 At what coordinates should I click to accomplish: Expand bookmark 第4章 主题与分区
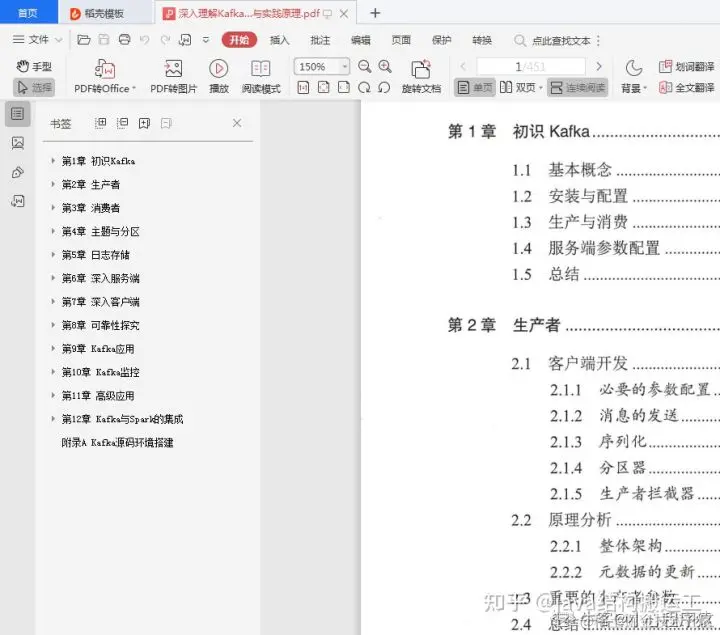(53, 231)
